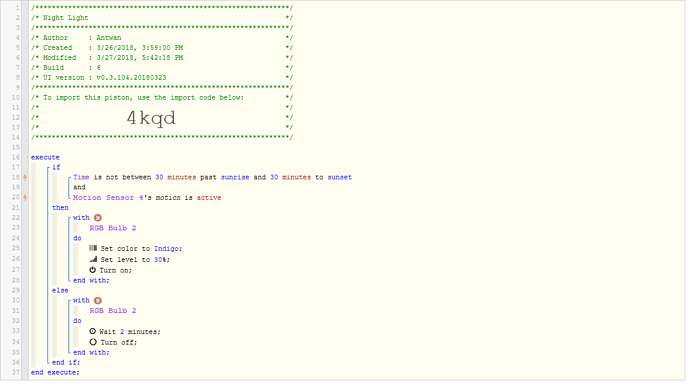
Task: Click the color bars icon before Set color
Action: click(x=93, y=248)
